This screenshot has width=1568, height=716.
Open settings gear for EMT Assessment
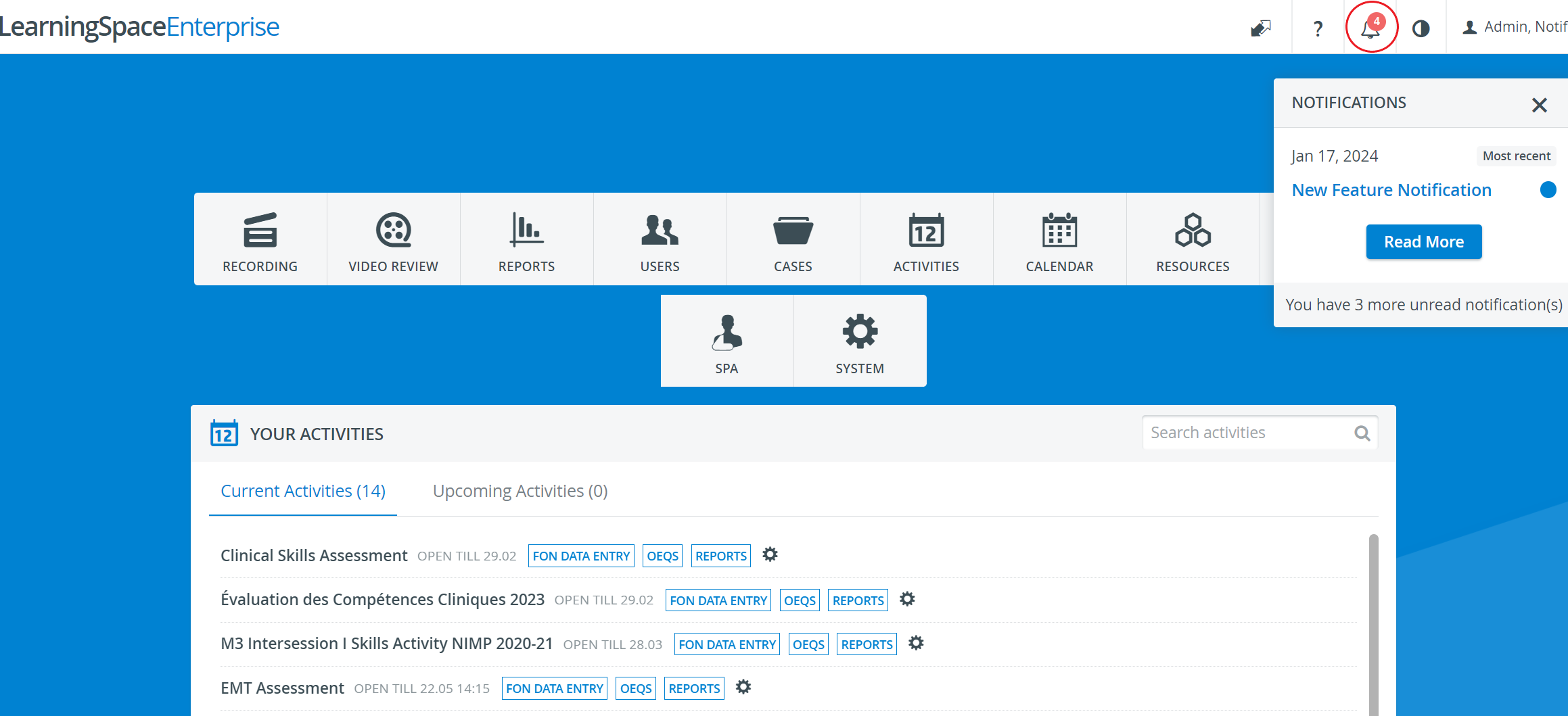click(x=743, y=687)
